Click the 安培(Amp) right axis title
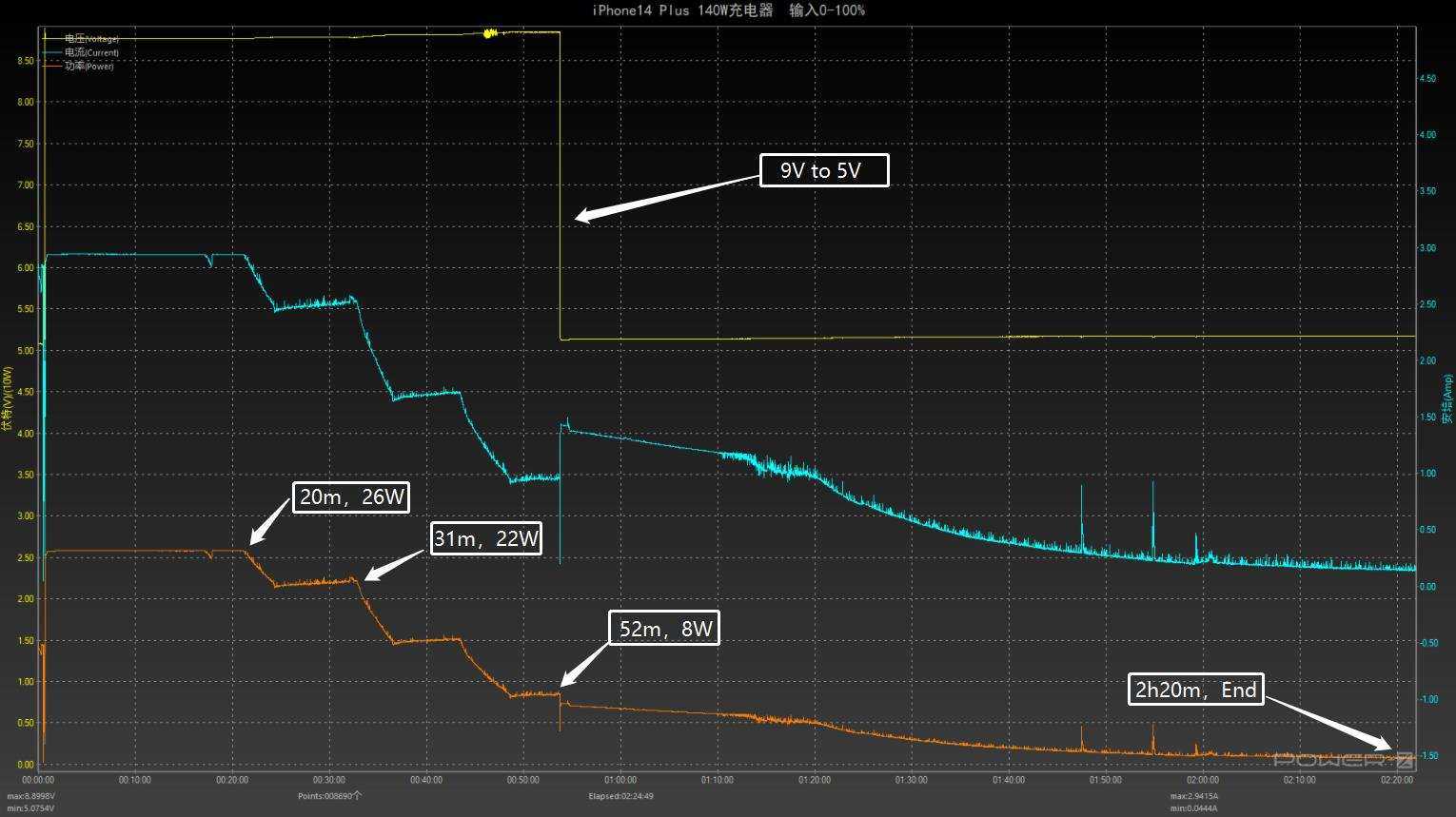 click(x=1447, y=399)
